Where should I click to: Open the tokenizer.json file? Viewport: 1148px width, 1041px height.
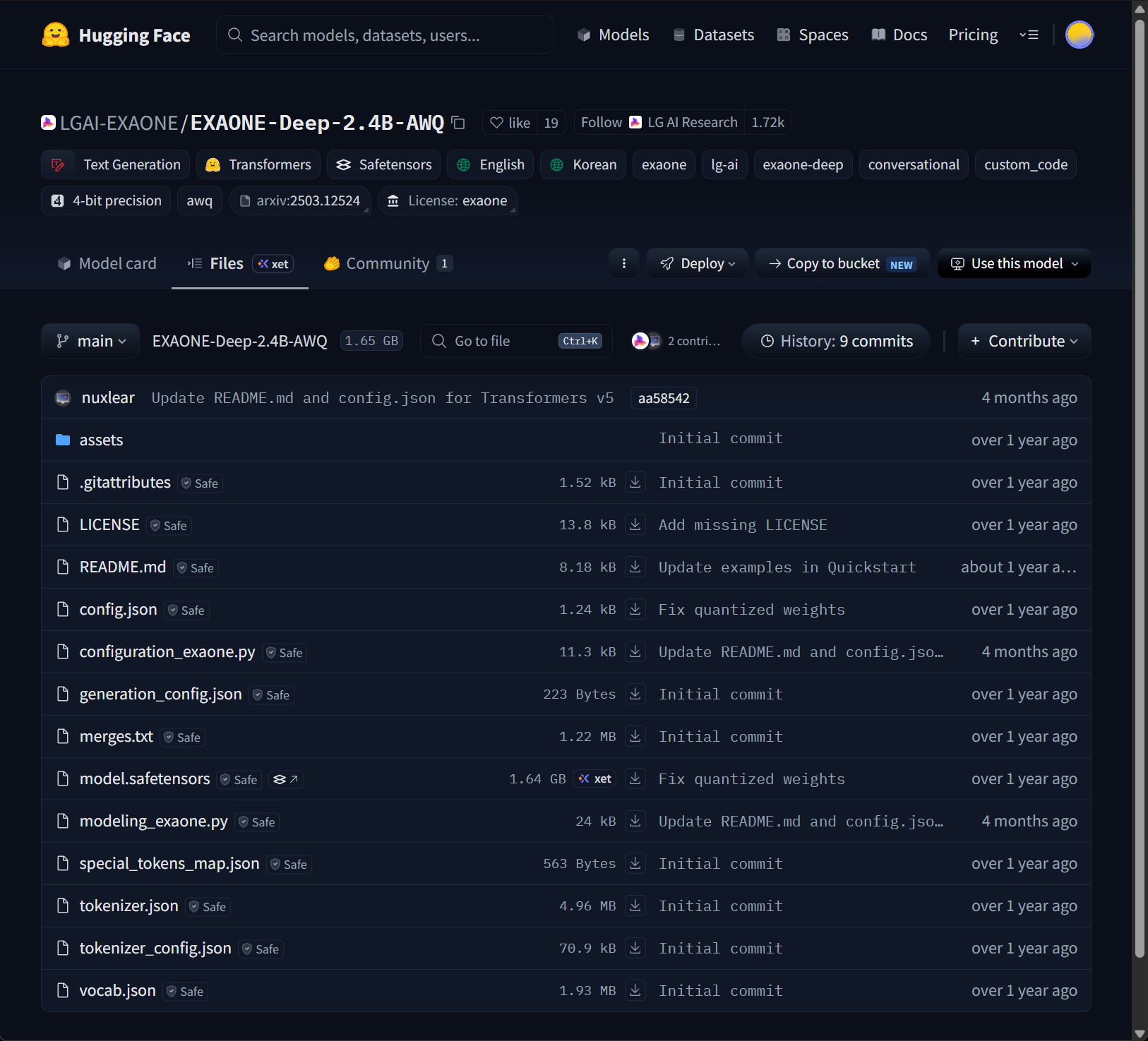pos(128,905)
